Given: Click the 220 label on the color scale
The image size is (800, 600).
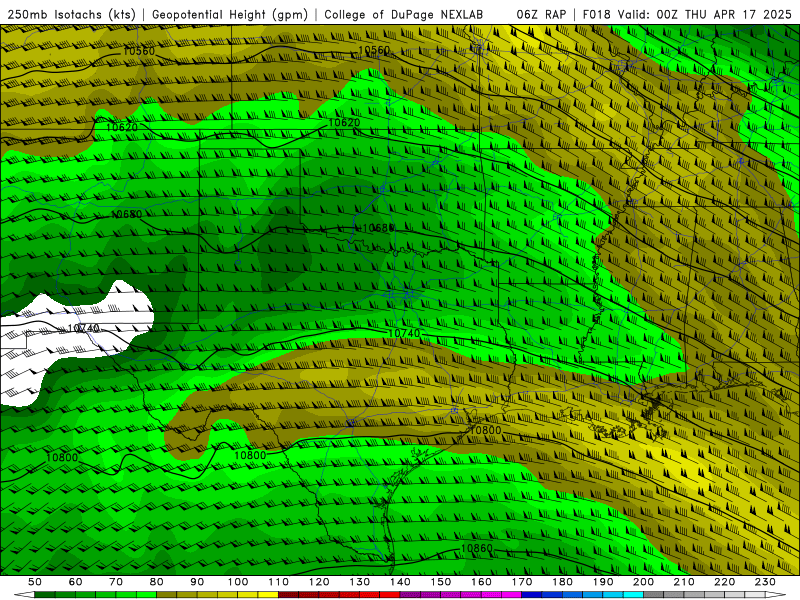Looking at the screenshot, I should click(724, 582).
